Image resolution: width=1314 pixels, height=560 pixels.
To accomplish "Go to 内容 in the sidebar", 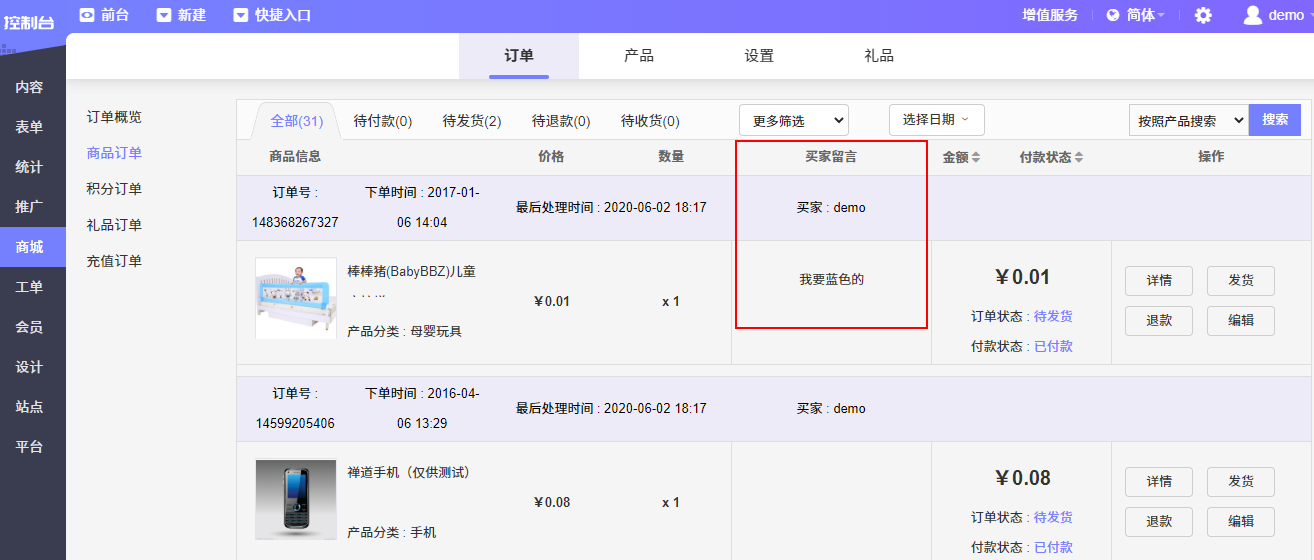I will tap(29, 87).
